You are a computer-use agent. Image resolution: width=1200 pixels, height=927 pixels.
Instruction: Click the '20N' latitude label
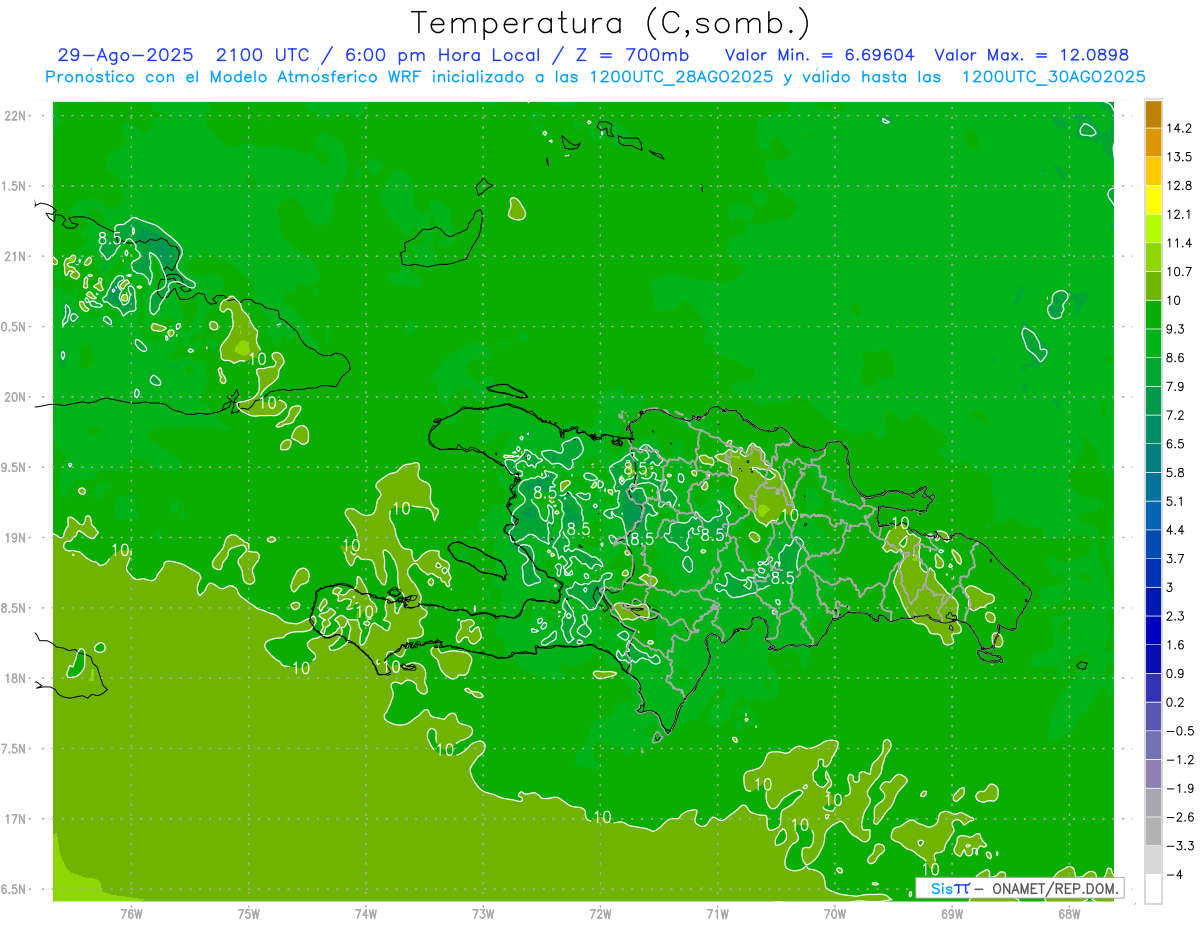14,397
